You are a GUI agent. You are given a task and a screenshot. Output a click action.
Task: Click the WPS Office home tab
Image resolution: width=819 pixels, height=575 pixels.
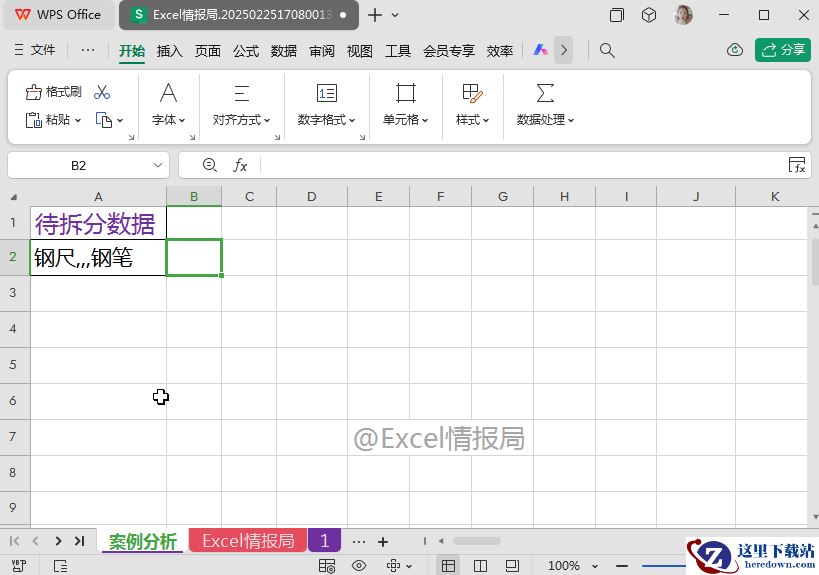click(58, 15)
